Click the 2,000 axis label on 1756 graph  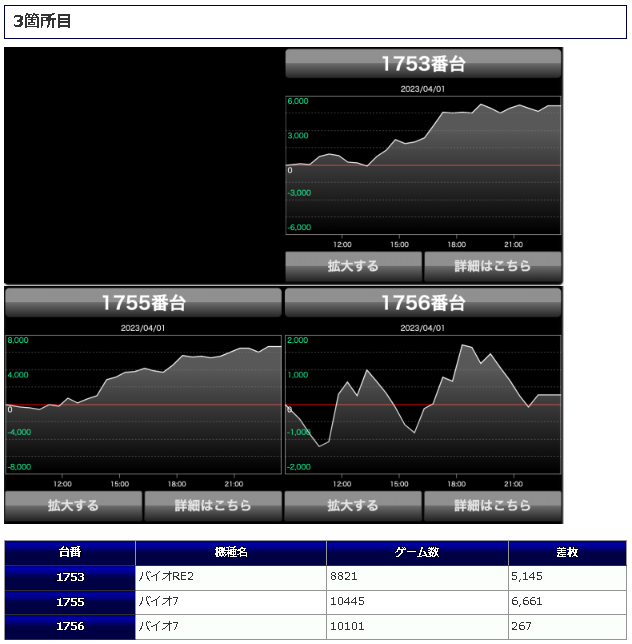[298, 340]
